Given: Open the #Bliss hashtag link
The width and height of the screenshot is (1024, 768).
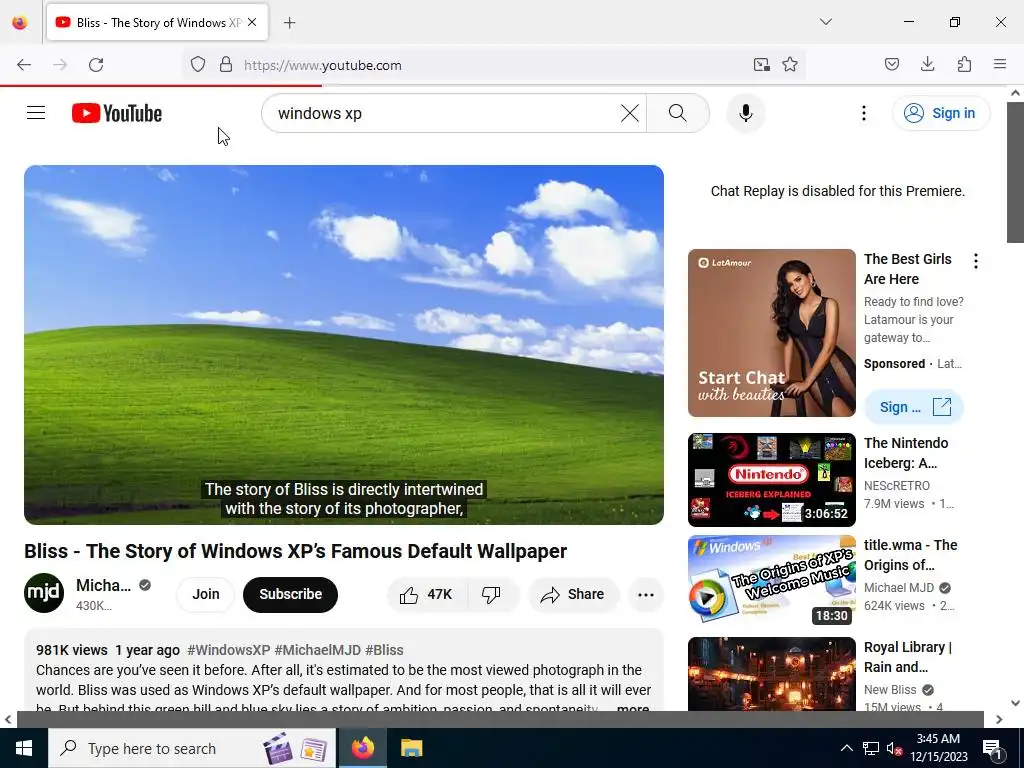Looking at the screenshot, I should point(384,650).
